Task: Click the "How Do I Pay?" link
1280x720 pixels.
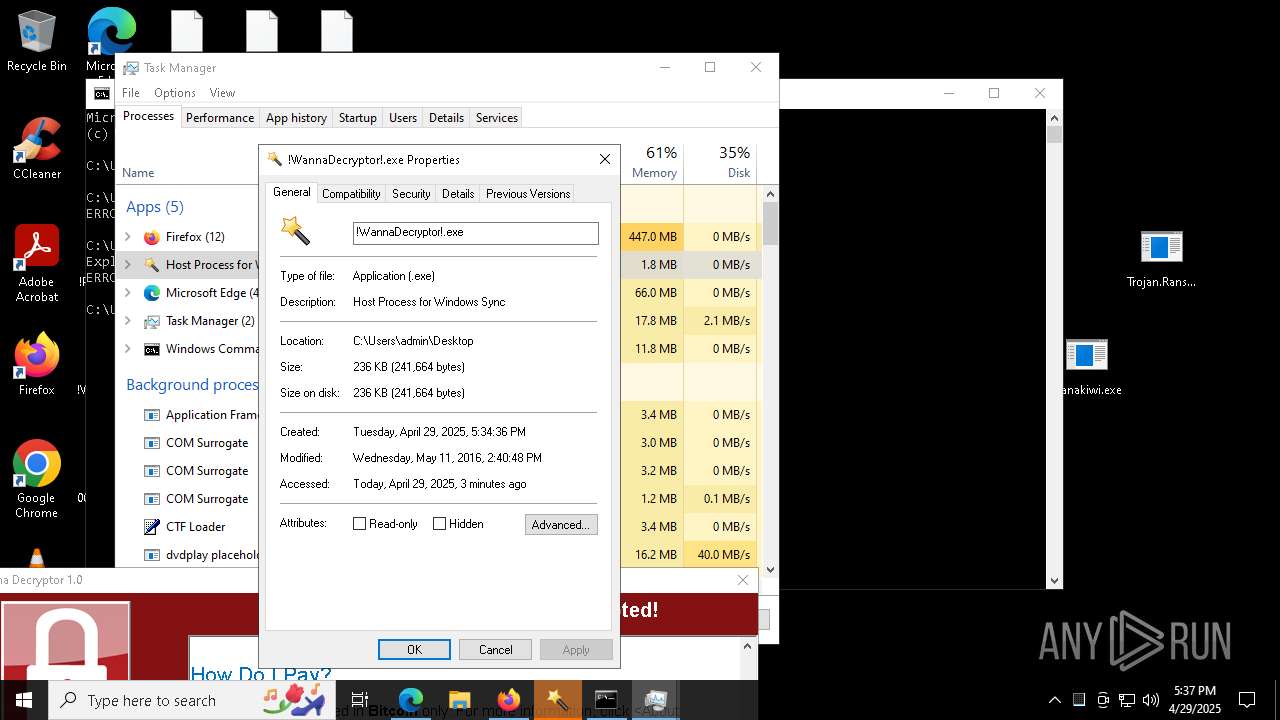Action: (261, 674)
